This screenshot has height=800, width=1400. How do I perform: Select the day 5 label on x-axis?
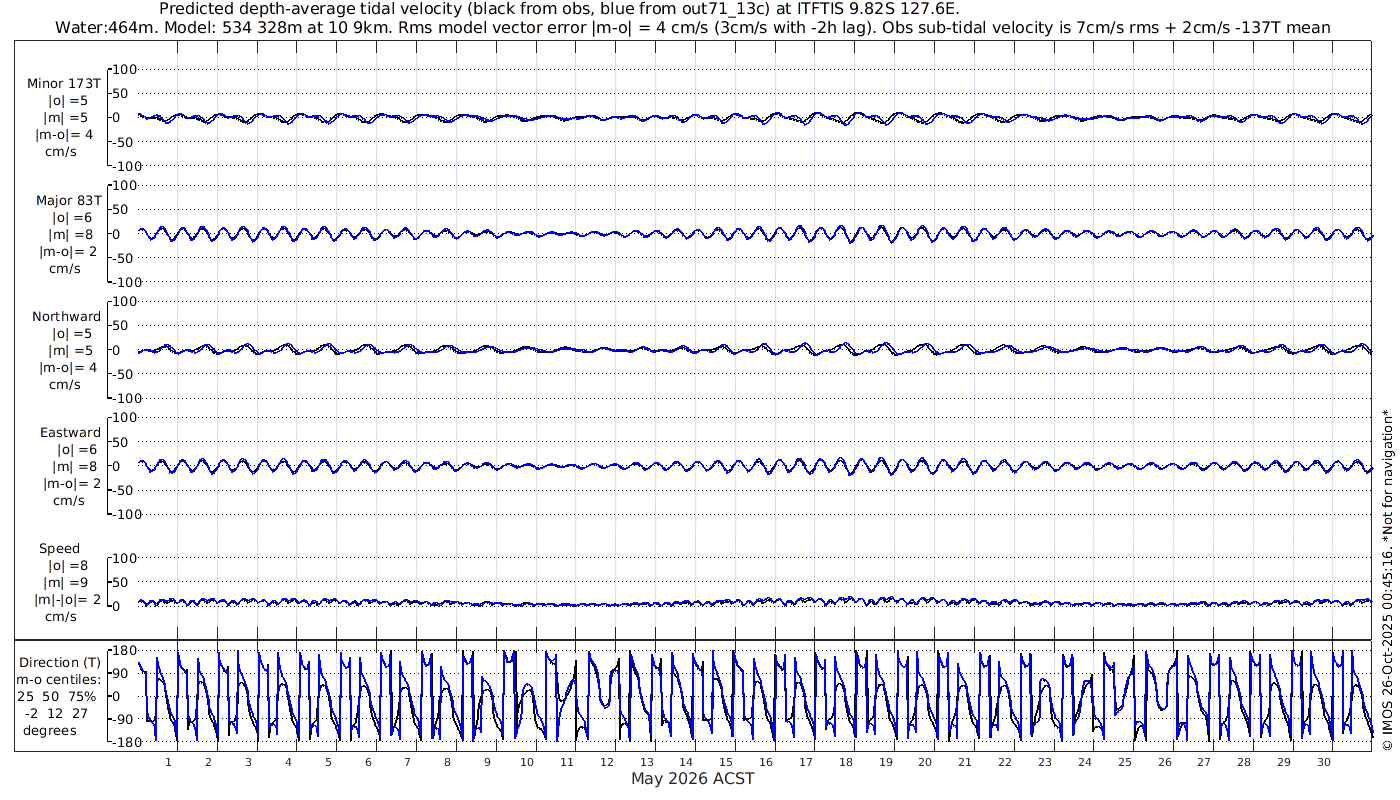click(328, 762)
